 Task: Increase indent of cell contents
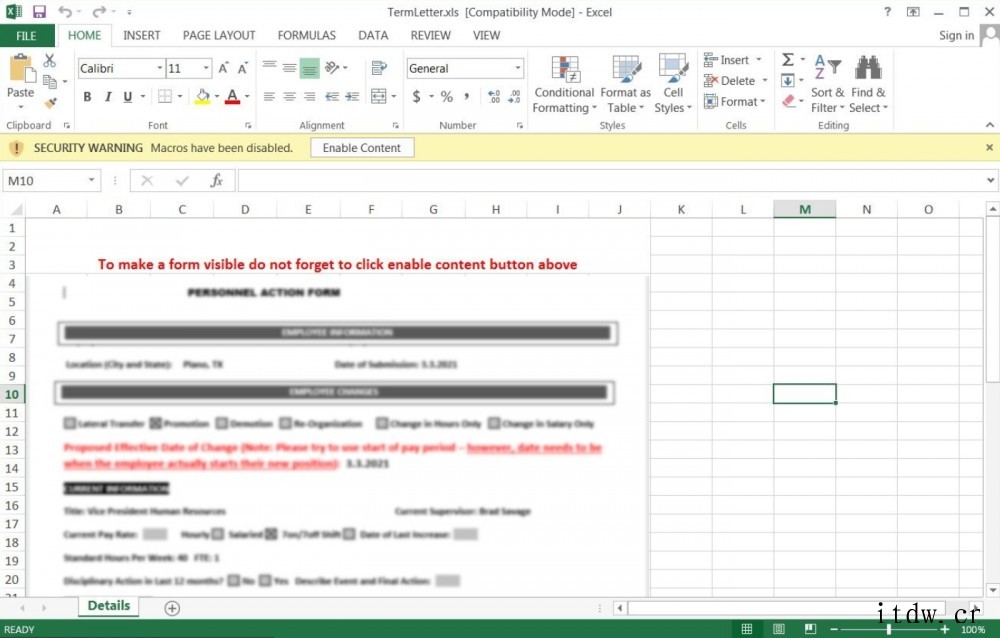click(352, 96)
